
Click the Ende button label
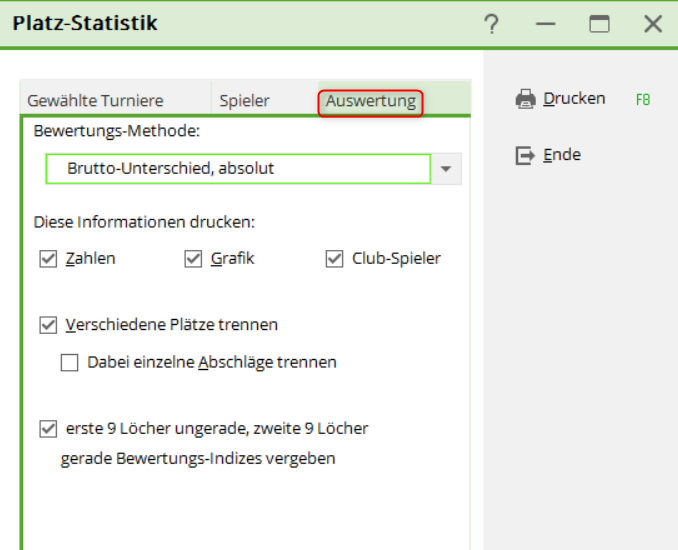coord(562,155)
